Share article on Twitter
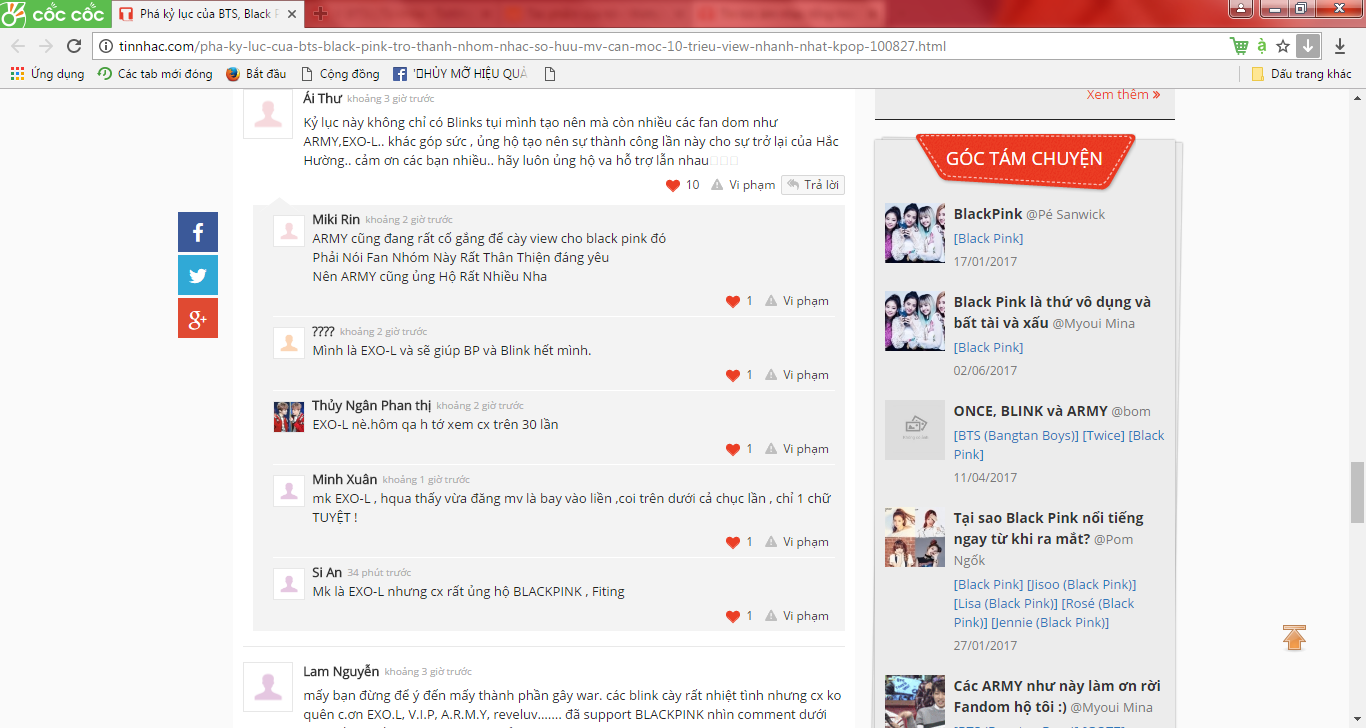 tap(198, 275)
